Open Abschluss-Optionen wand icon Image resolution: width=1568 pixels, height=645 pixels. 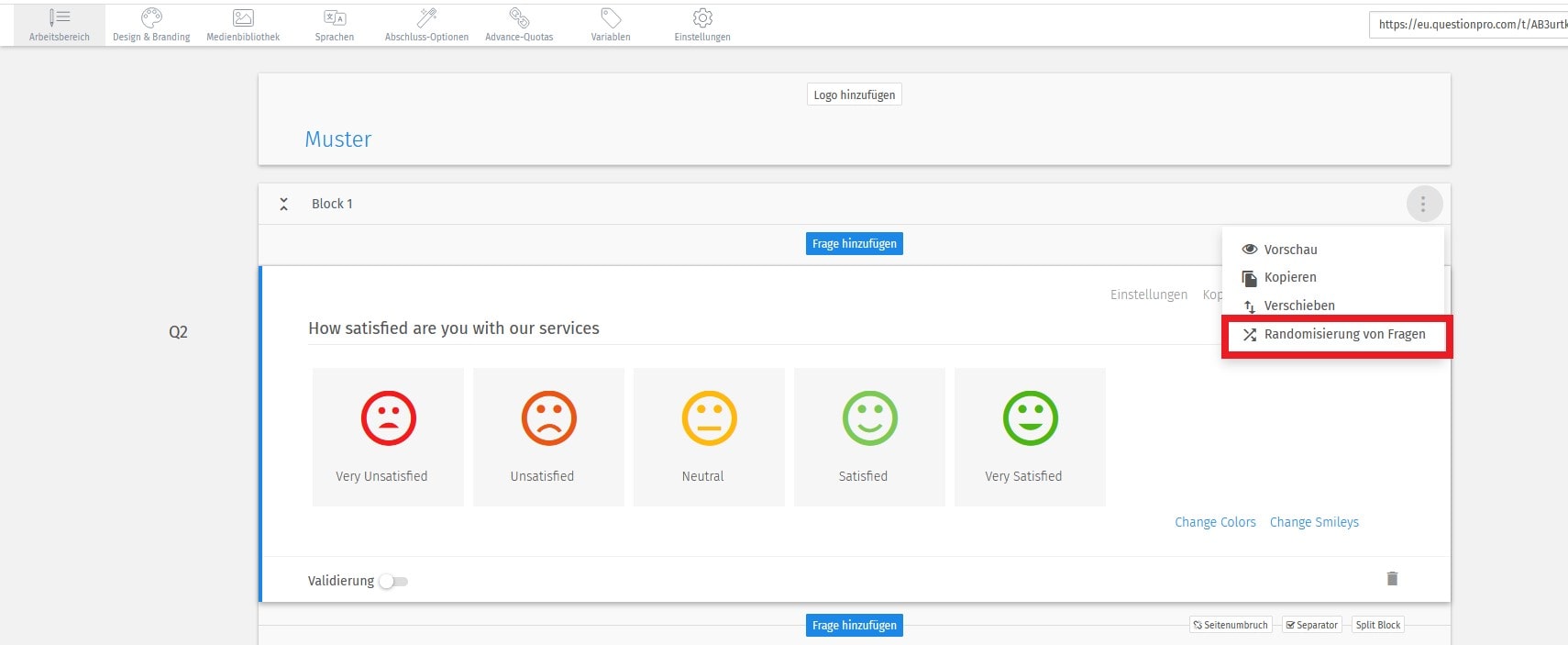pos(426,18)
